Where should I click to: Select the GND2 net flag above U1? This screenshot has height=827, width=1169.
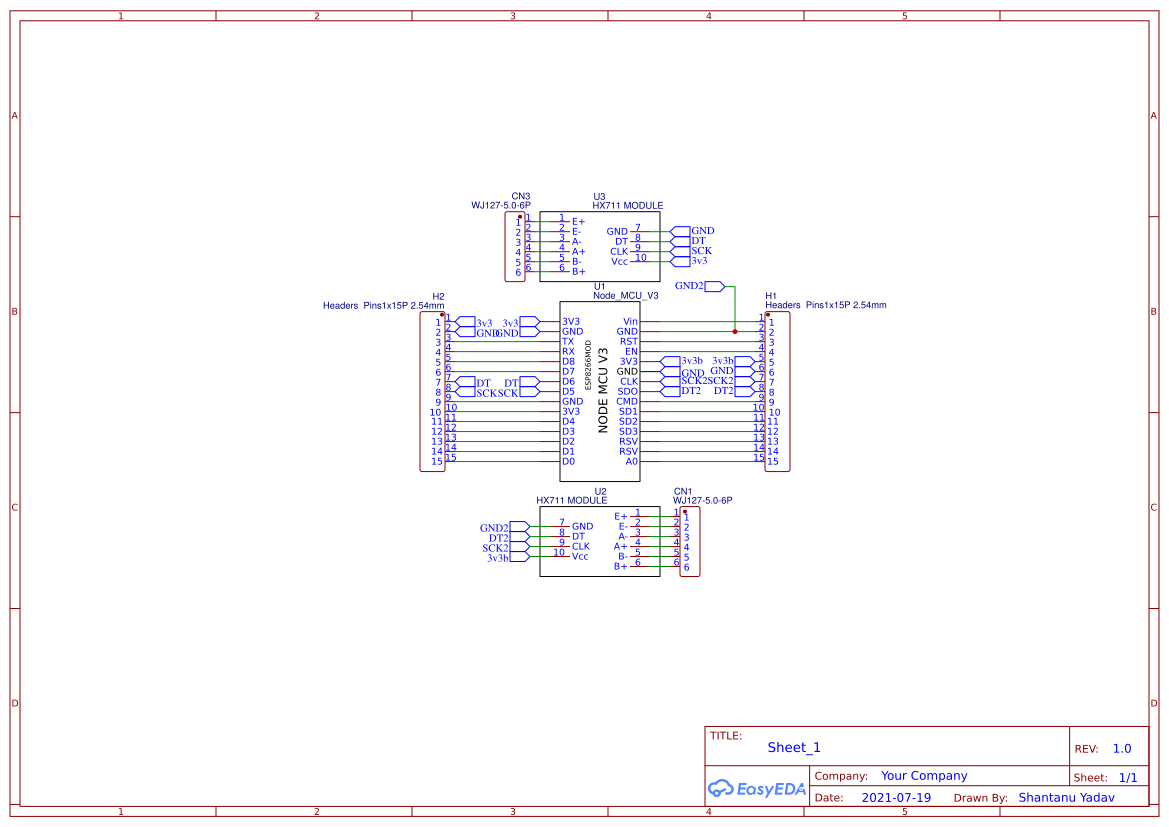tap(690, 286)
